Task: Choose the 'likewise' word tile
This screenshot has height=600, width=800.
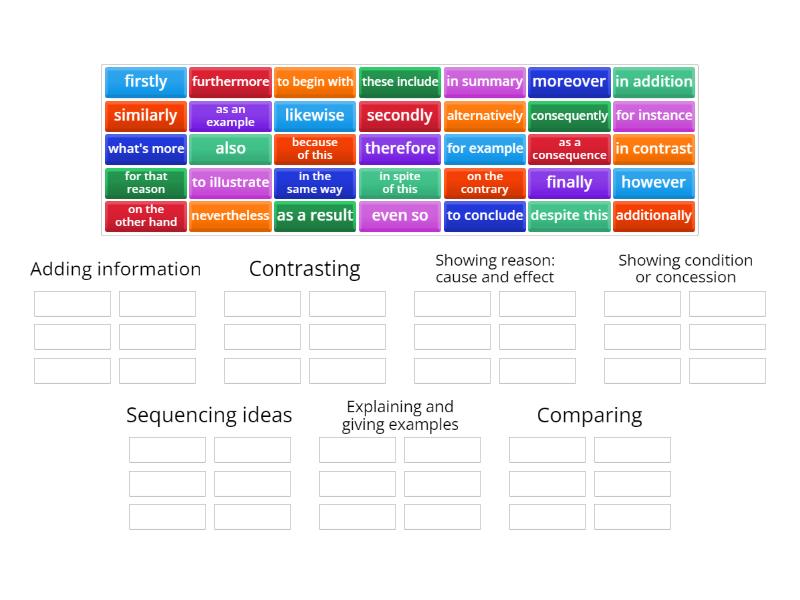Action: click(x=315, y=116)
